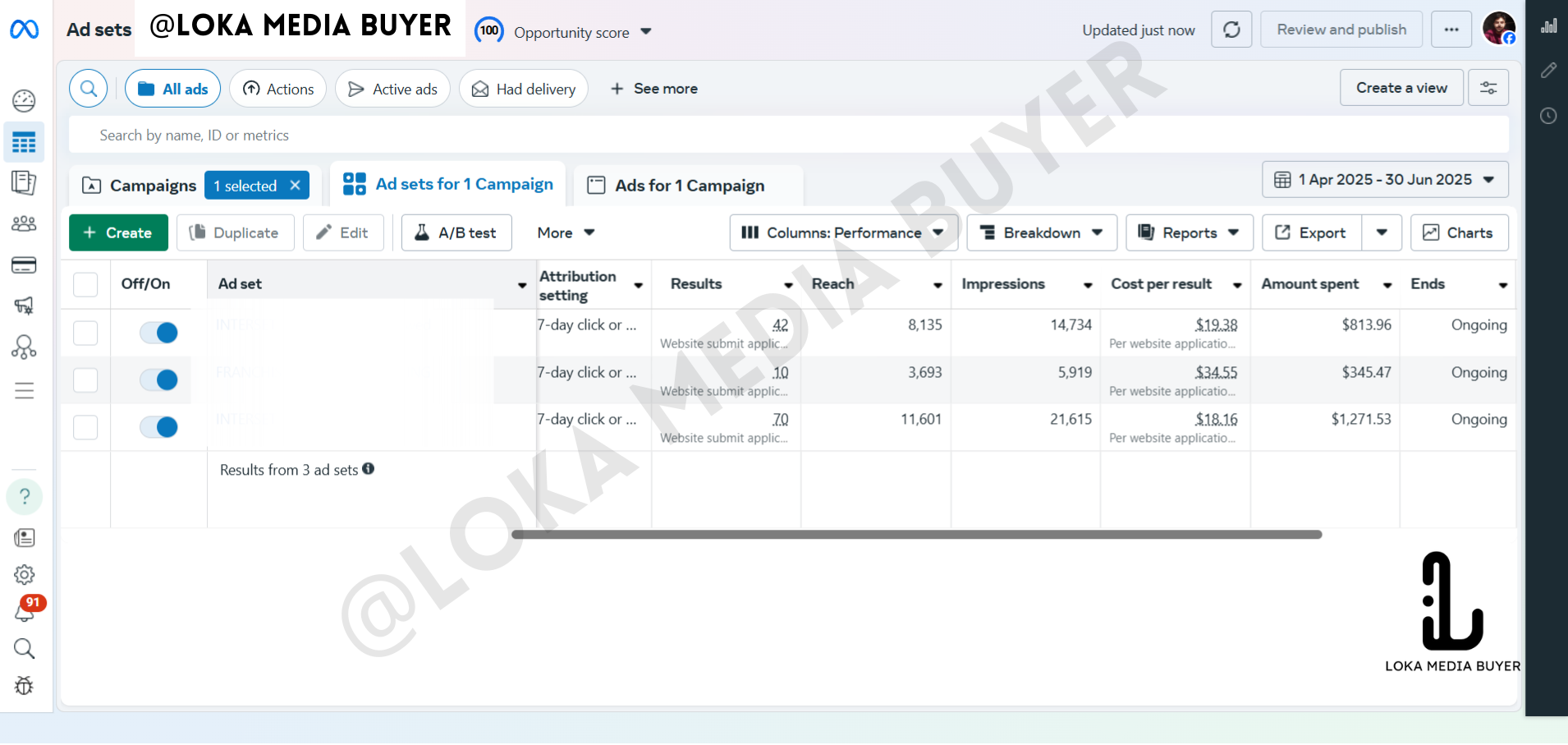
Task: Click the Meta logo icon
Action: point(24,30)
